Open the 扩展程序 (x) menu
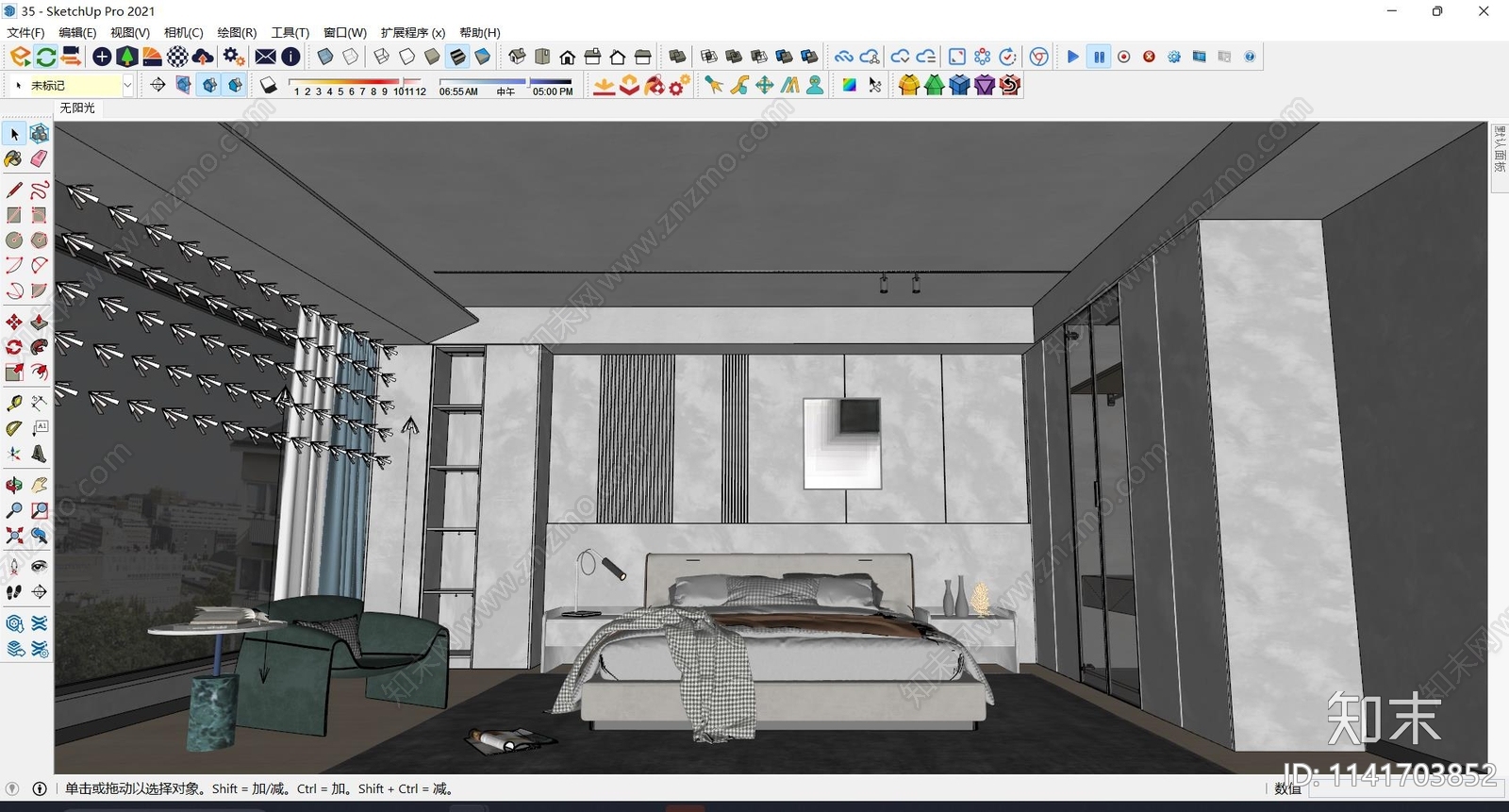1509x812 pixels. pos(413,32)
